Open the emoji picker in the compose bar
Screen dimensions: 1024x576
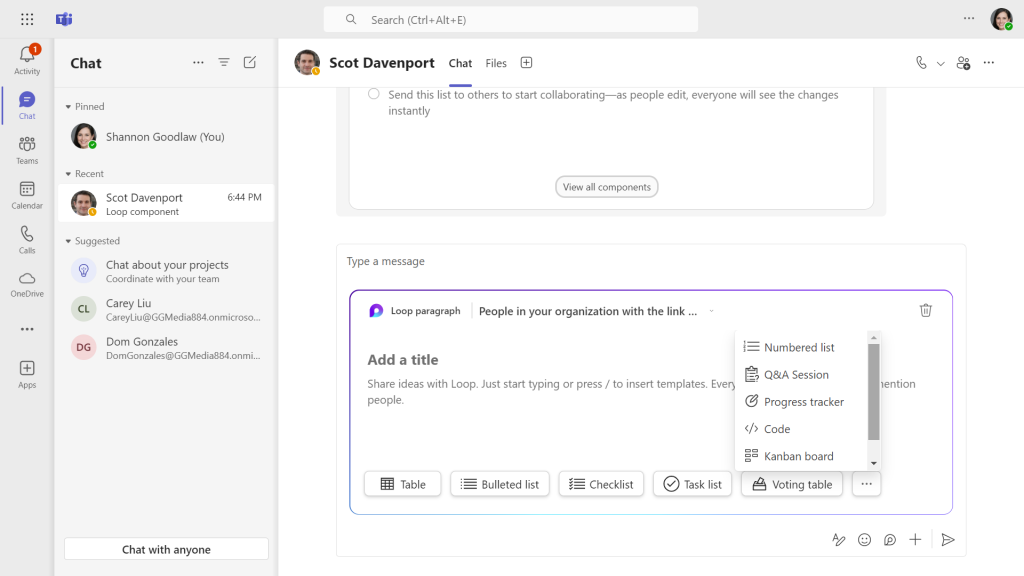(x=864, y=539)
